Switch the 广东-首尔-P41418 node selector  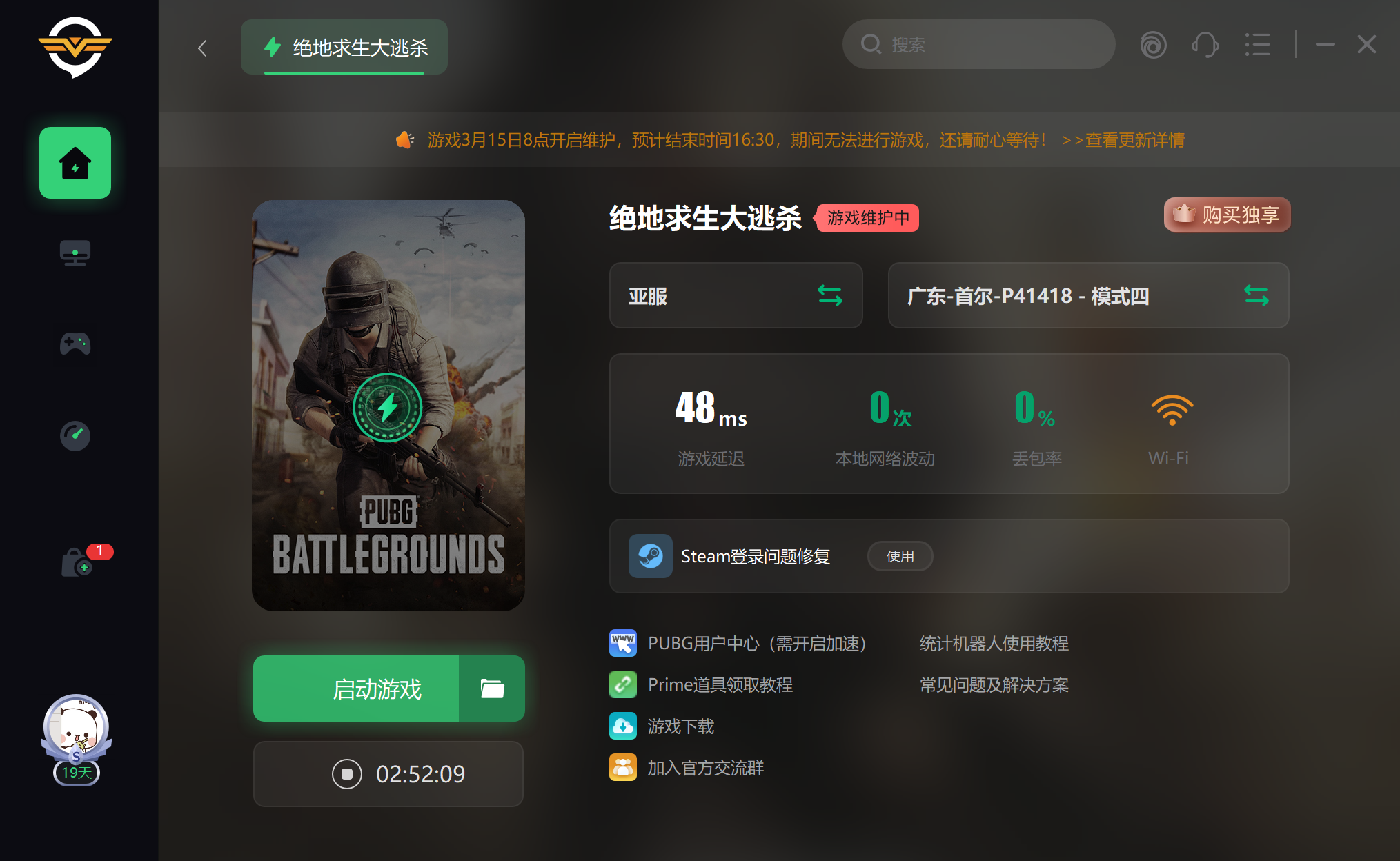tap(1089, 295)
